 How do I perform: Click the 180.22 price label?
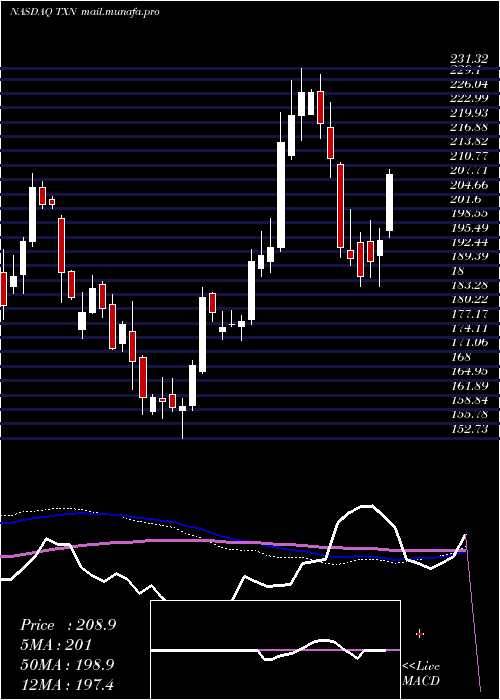pyautogui.click(x=469, y=299)
